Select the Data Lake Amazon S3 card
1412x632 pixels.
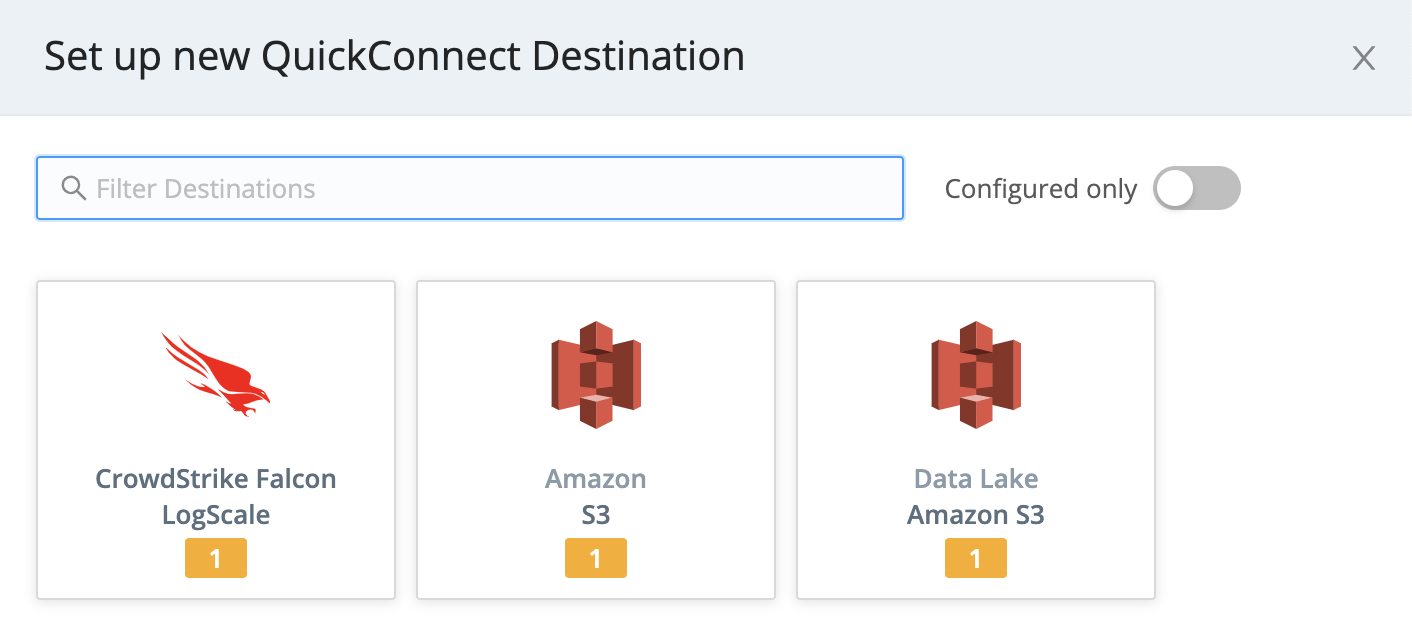pos(975,440)
